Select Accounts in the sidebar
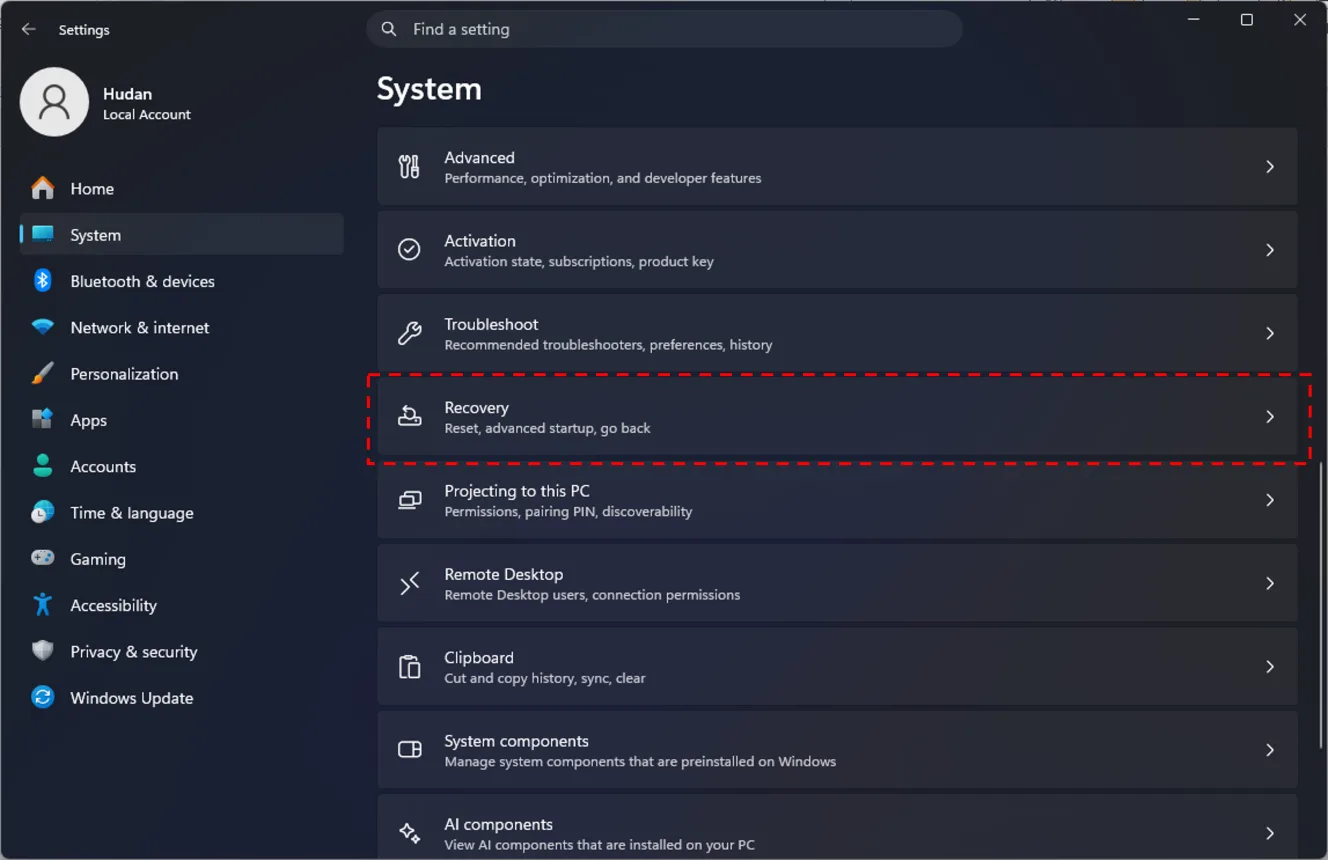1328x860 pixels. click(x=182, y=466)
